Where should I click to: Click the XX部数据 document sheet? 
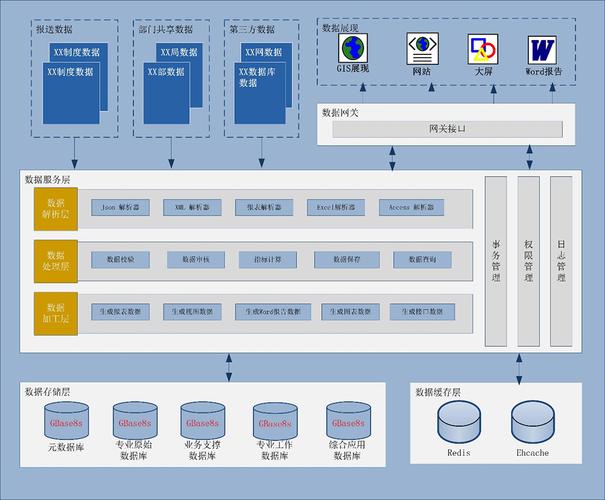167,93
